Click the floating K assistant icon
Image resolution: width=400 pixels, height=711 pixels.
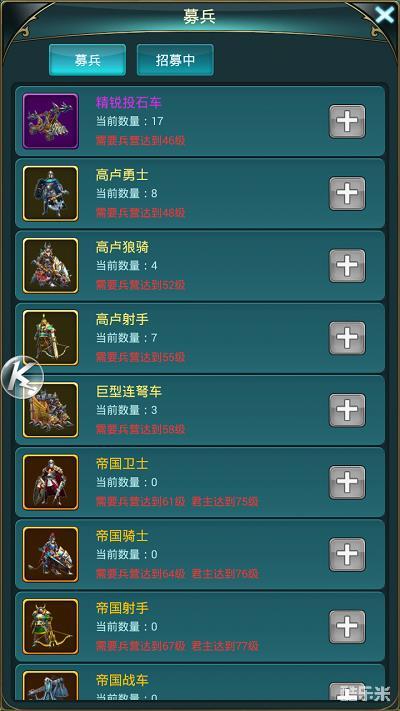tap(22, 377)
